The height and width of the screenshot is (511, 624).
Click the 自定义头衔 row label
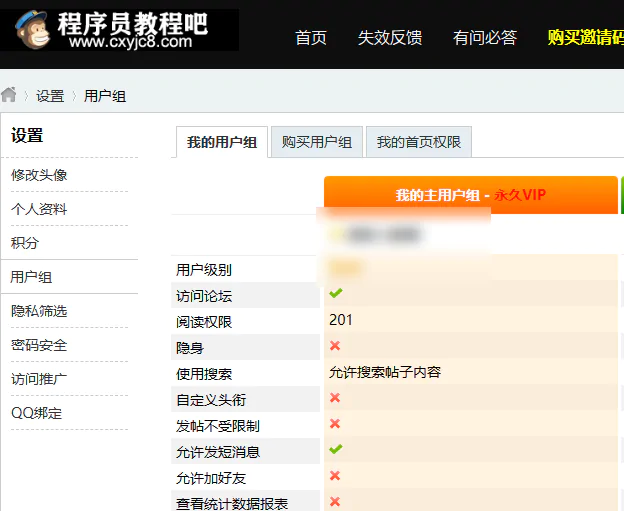tap(211, 400)
